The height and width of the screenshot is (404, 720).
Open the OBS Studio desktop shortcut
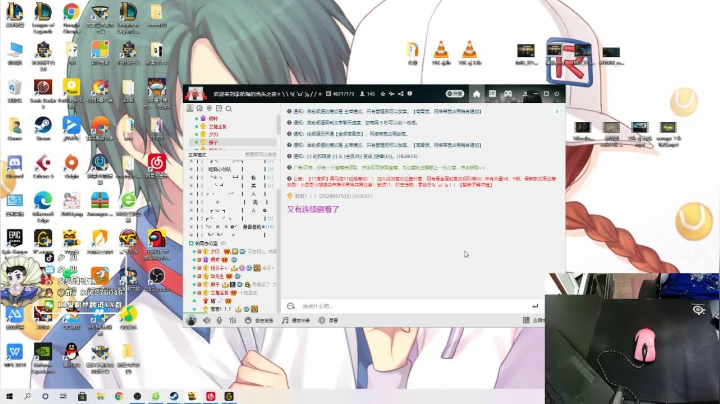tap(157, 279)
